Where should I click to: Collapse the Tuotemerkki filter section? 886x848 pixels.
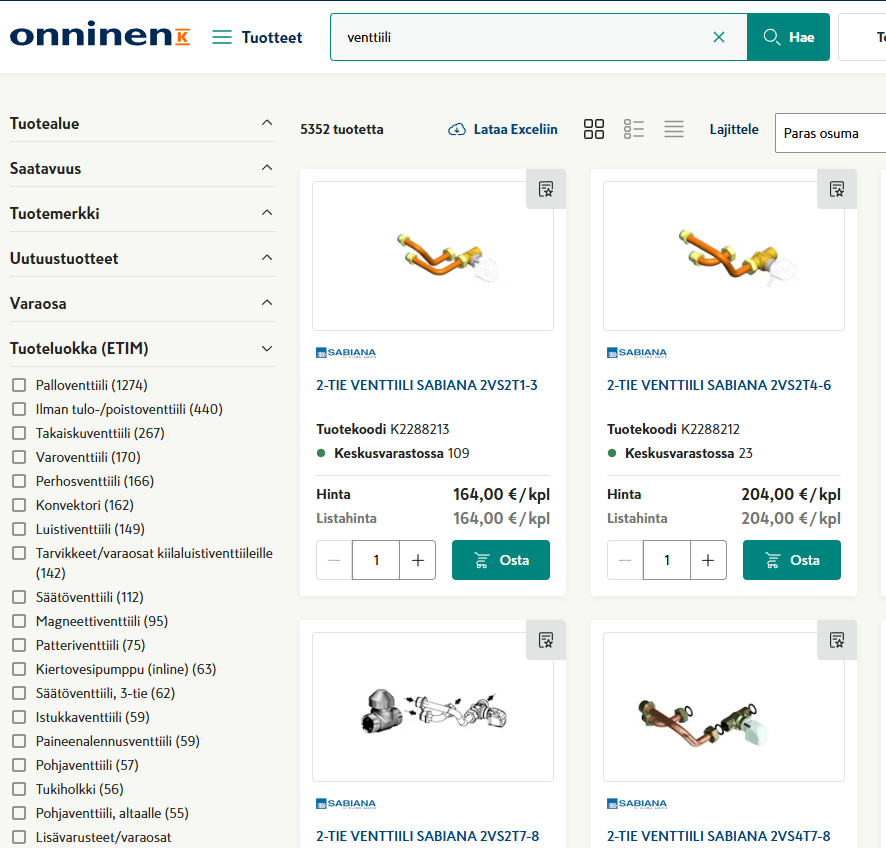(142, 214)
